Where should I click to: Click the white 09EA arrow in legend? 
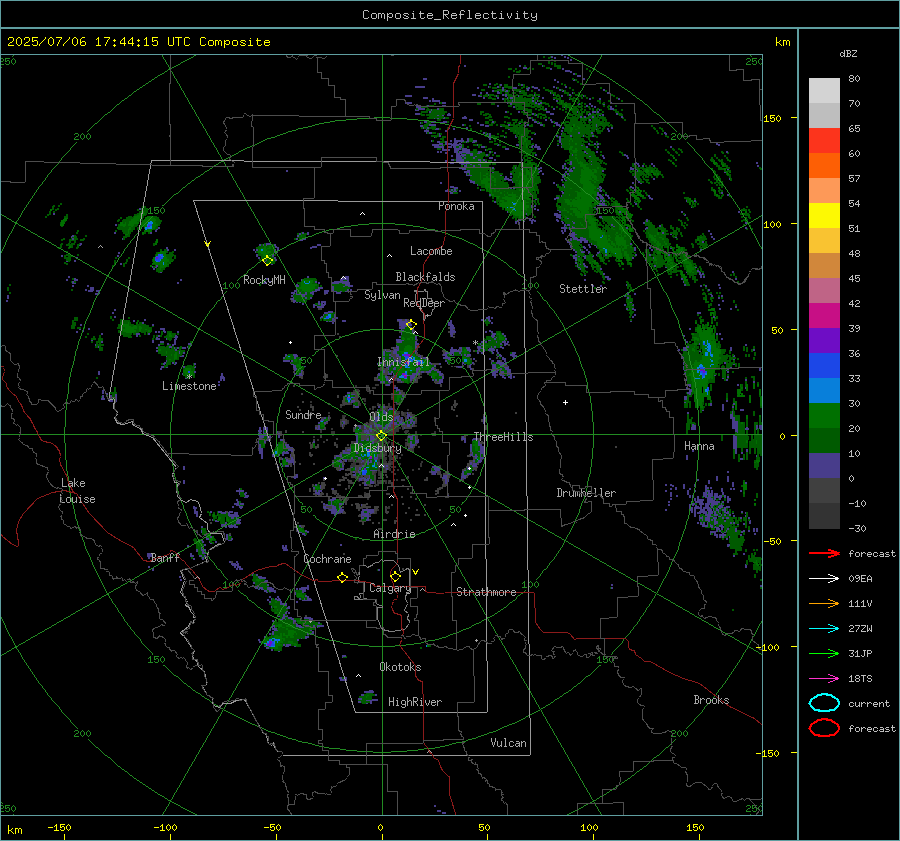[x=824, y=578]
